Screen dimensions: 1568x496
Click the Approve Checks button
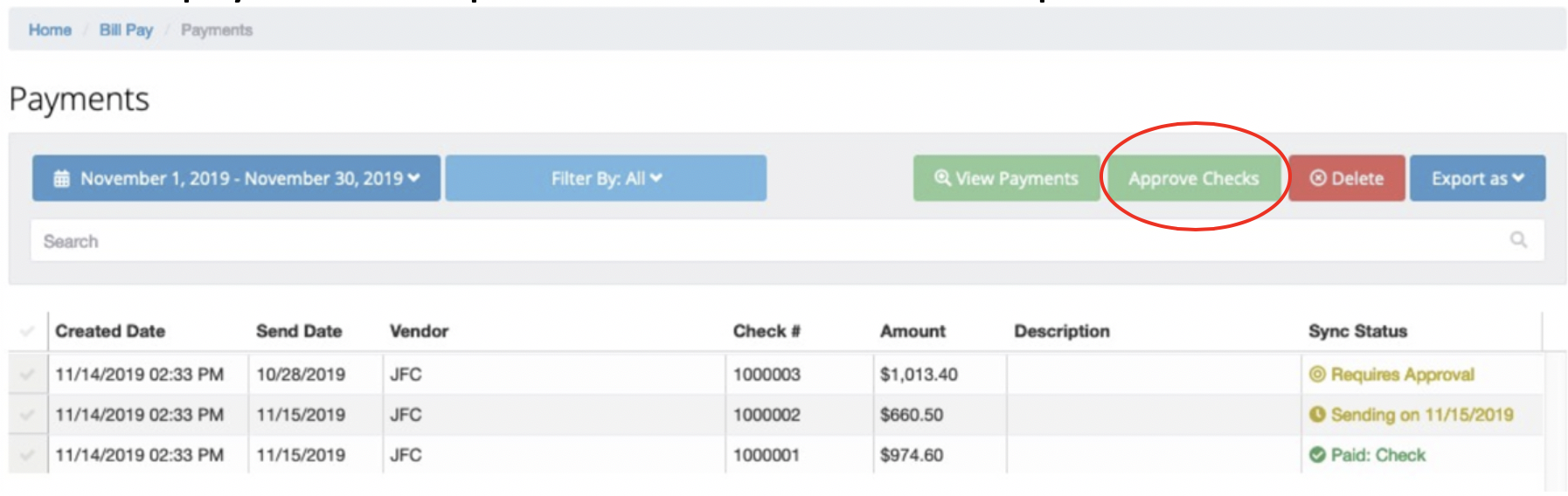point(1194,178)
